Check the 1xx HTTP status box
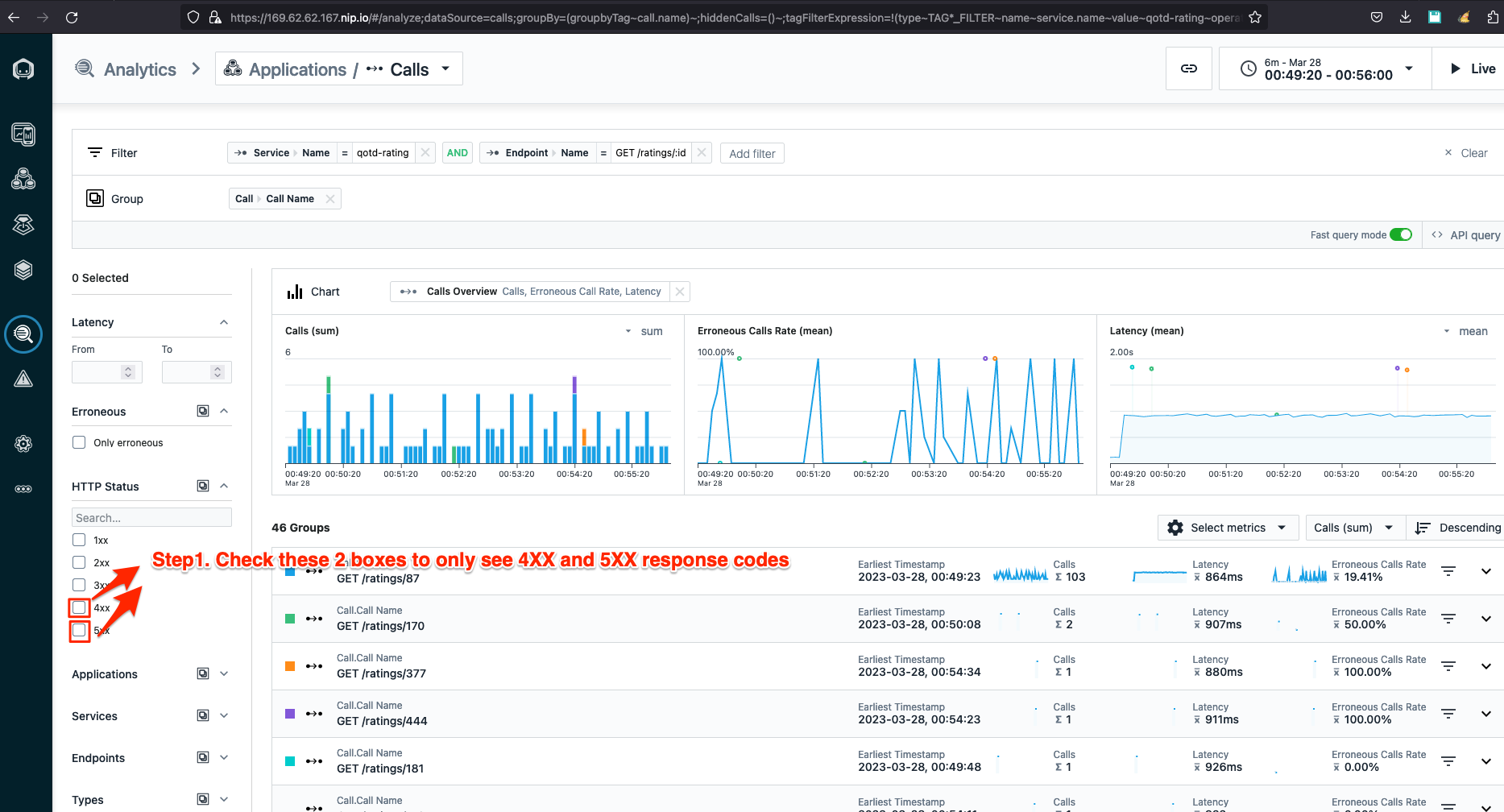 [79, 540]
